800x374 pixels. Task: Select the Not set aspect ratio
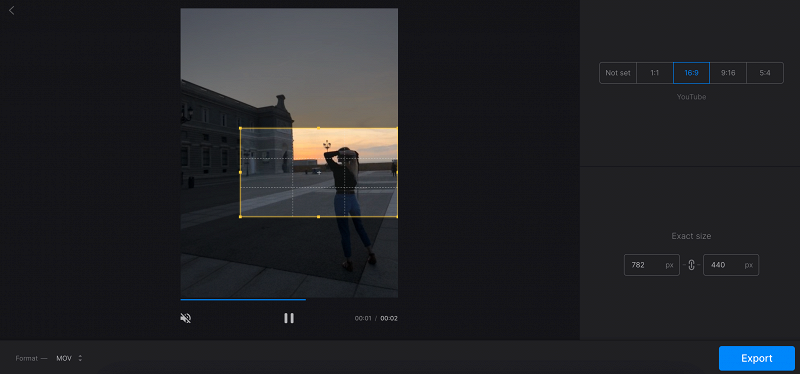point(618,73)
